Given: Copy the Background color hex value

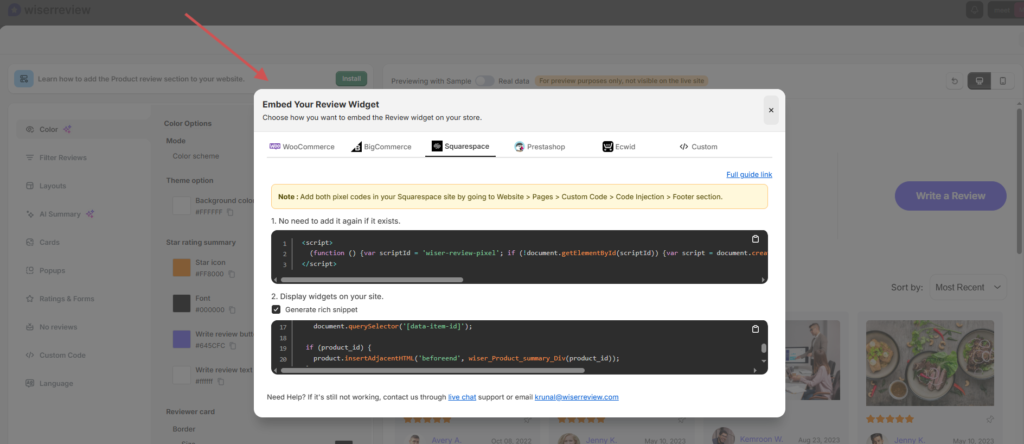Looking at the screenshot, I should (x=230, y=212).
